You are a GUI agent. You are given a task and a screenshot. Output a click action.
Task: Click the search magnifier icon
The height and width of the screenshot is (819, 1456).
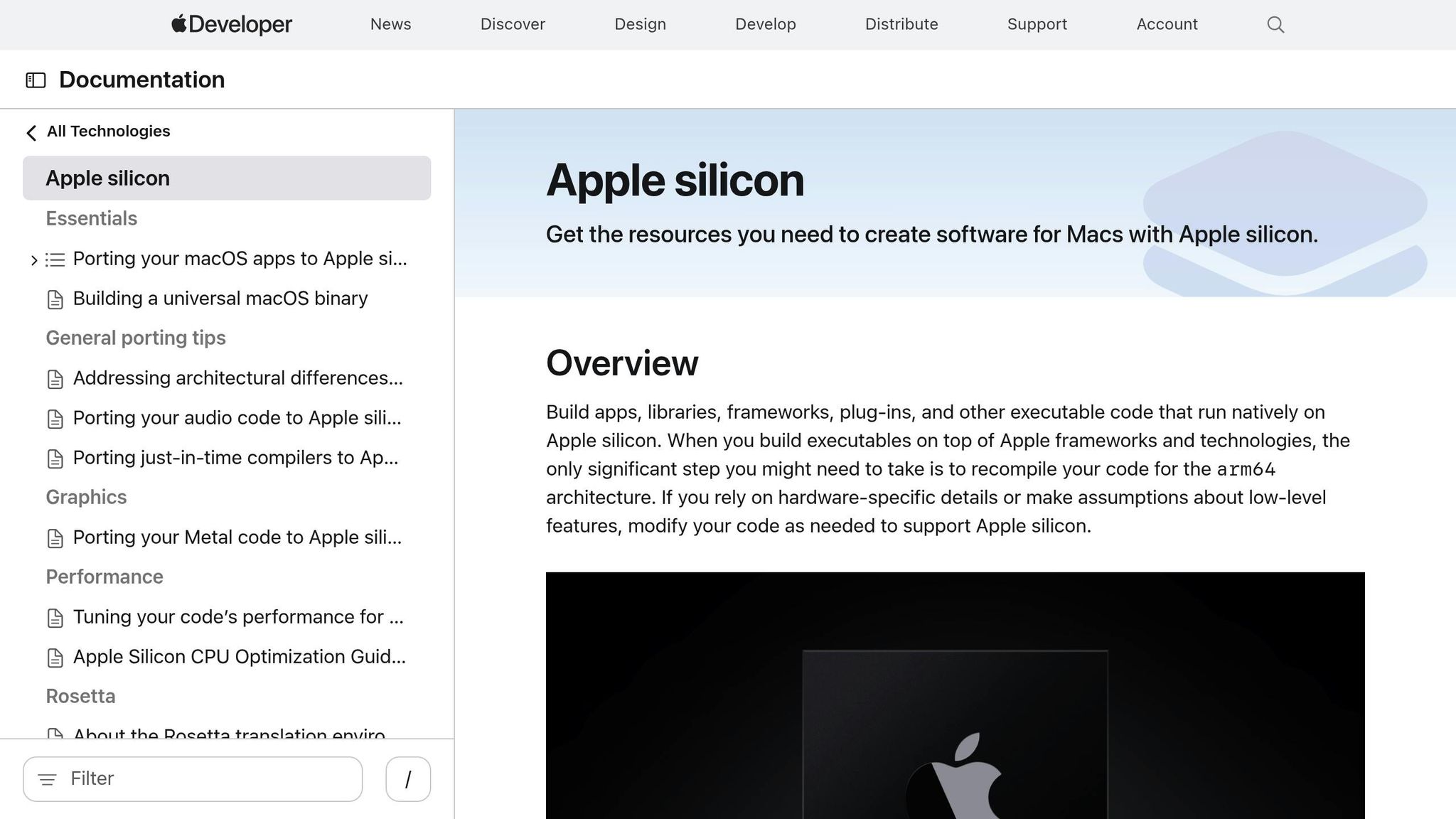[1275, 25]
